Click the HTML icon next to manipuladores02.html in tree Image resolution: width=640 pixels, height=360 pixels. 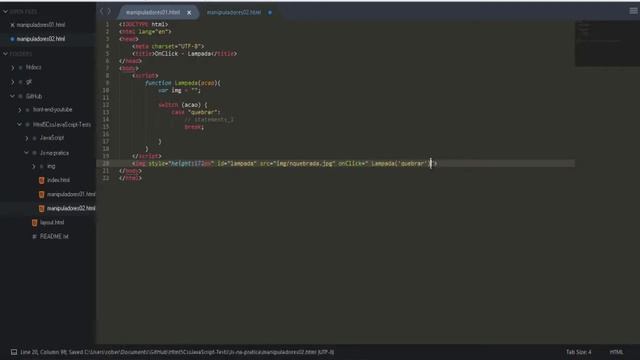pyautogui.click(x=42, y=209)
